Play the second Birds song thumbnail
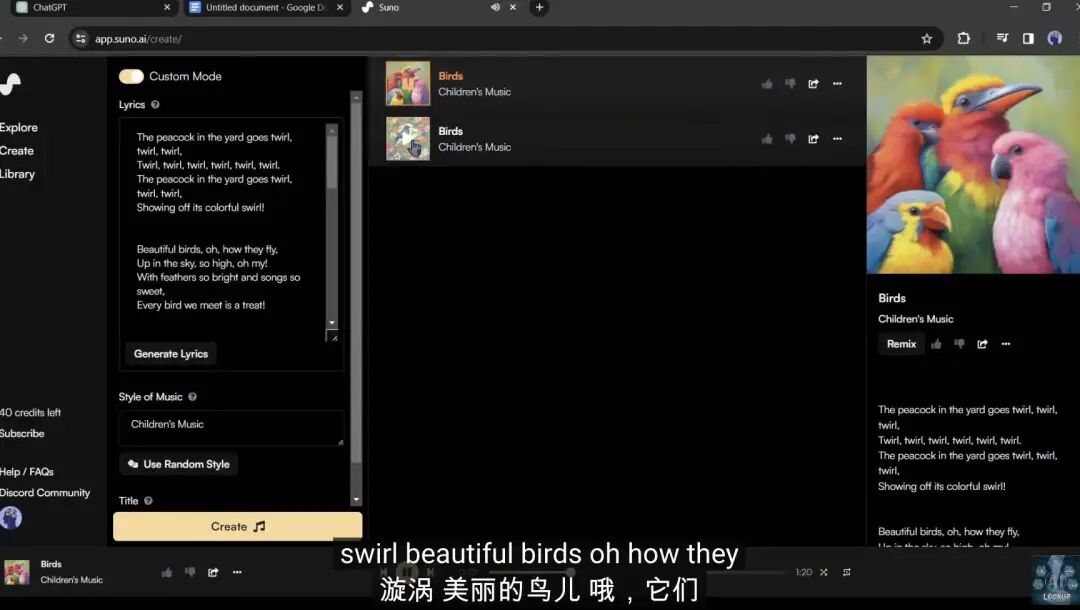This screenshot has width=1080, height=610. coord(408,138)
